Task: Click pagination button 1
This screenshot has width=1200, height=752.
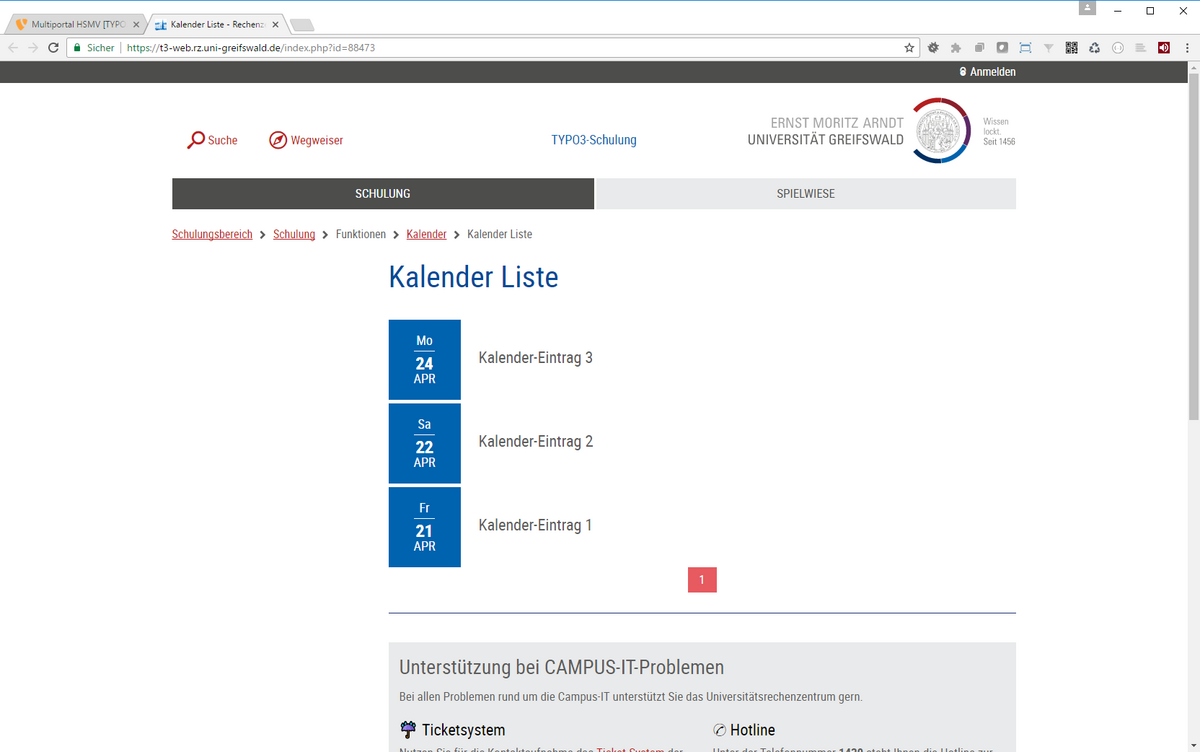Action: click(702, 580)
